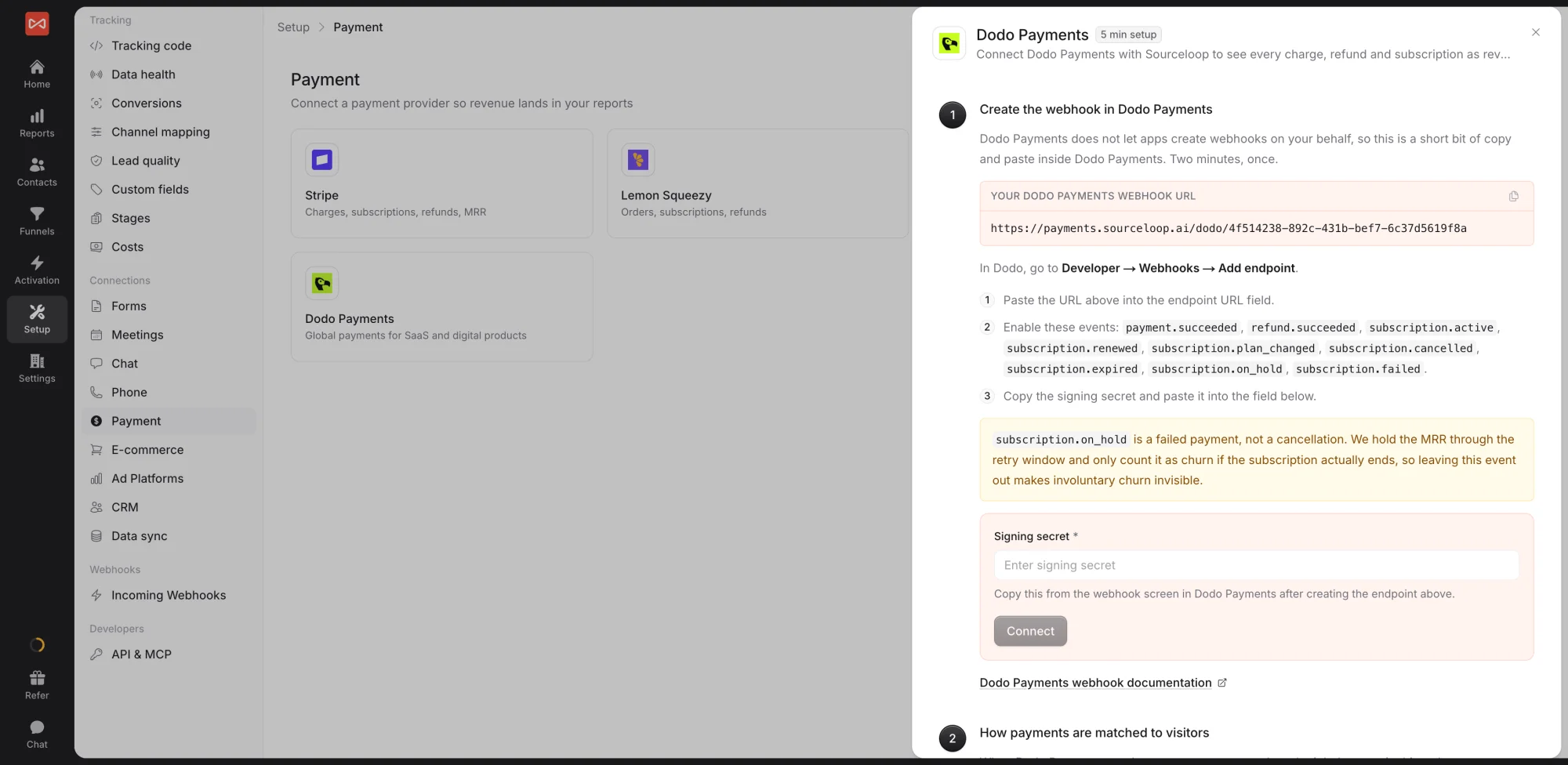Open Stages menu item
1568x765 pixels.
pos(169,218)
